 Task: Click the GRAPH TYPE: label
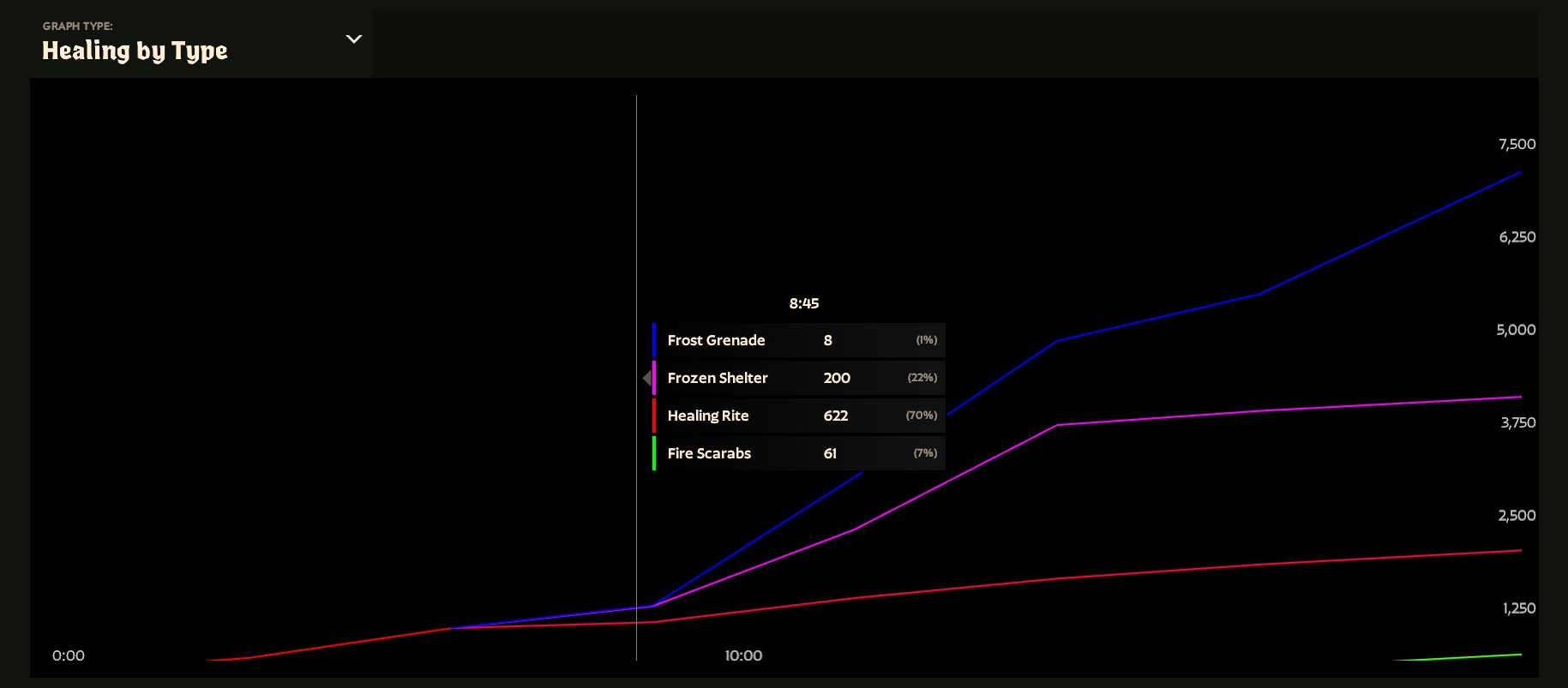point(78,26)
